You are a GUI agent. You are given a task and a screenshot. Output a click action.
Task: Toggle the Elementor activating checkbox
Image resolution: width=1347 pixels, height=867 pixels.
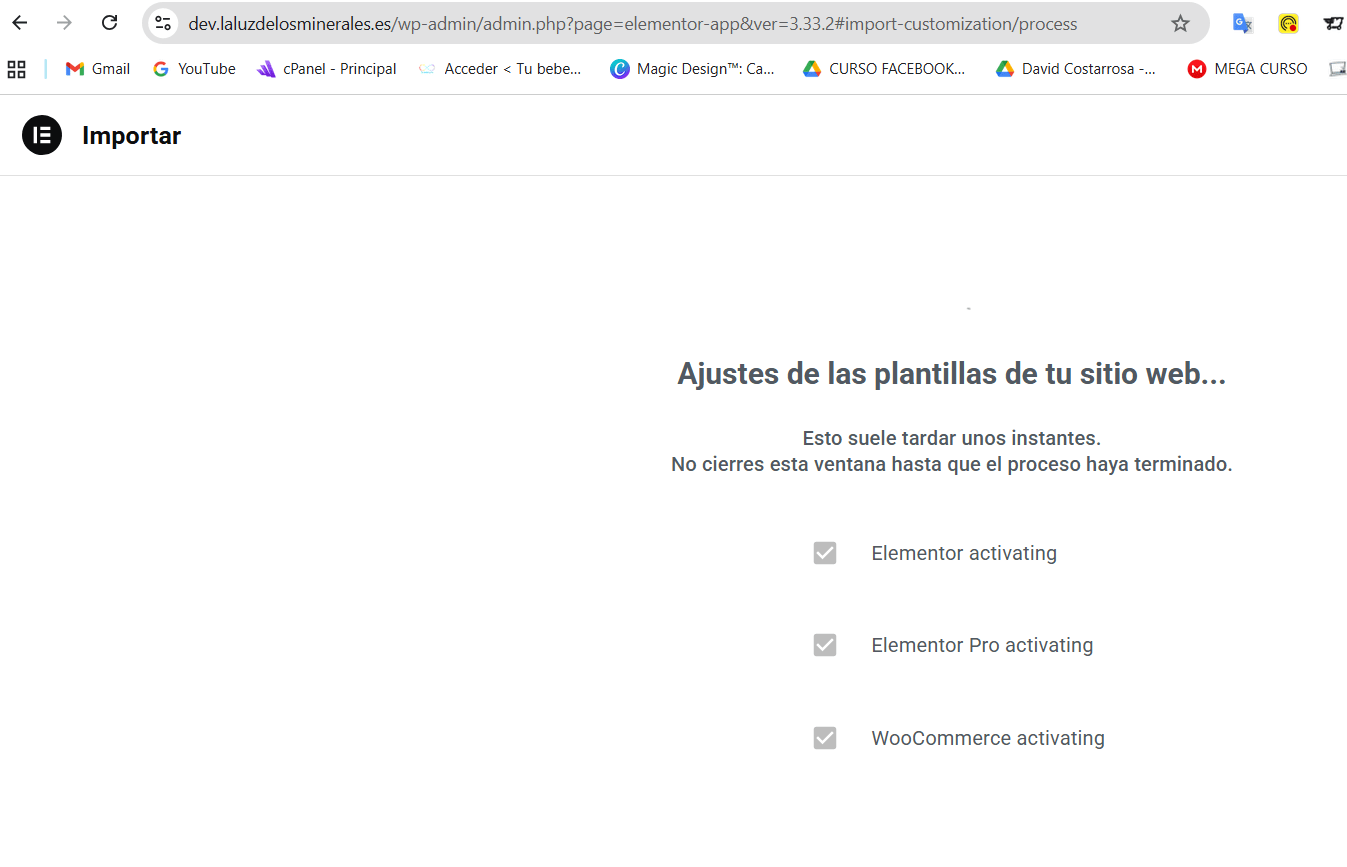point(825,553)
